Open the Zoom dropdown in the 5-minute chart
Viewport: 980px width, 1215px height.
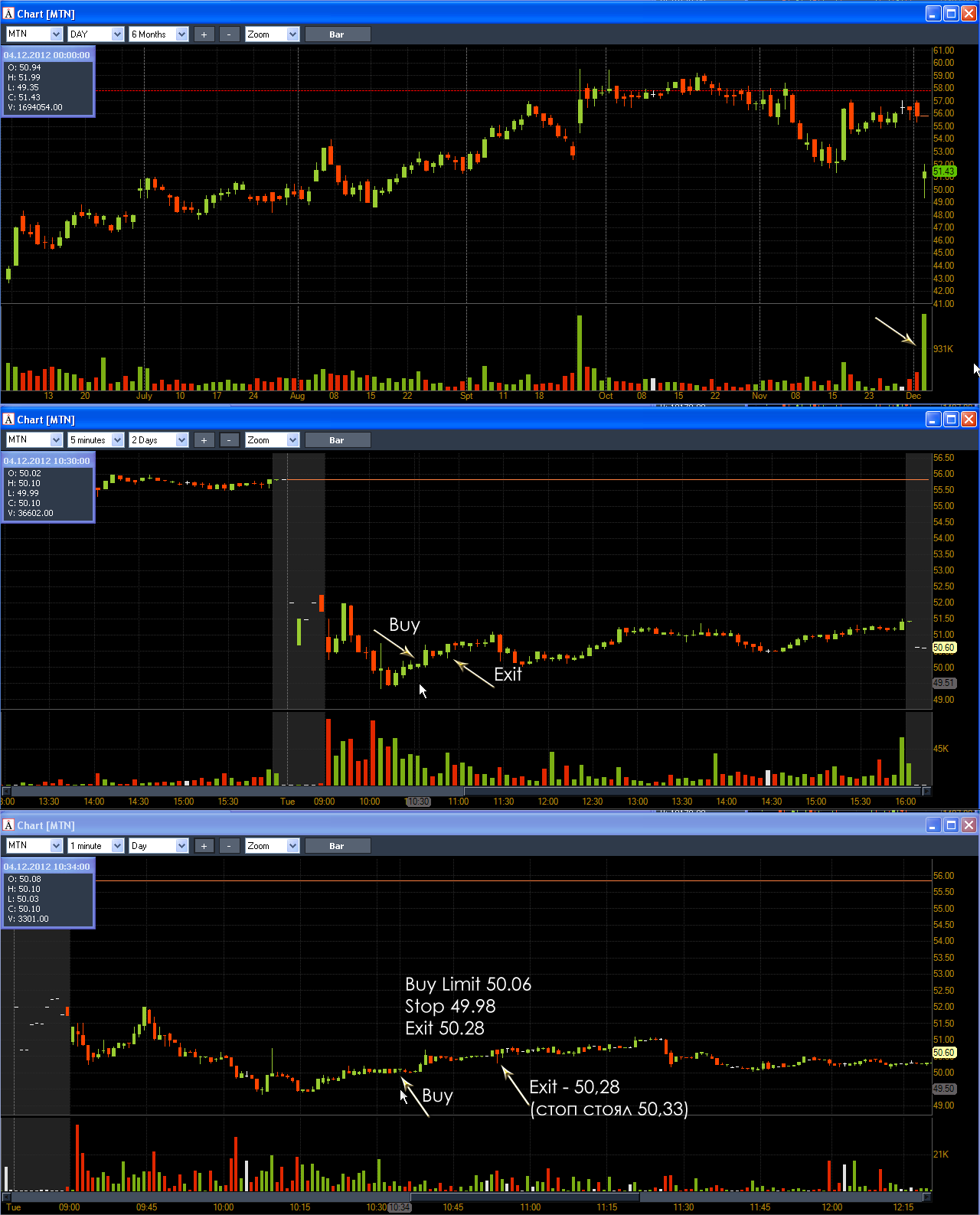coord(272,439)
